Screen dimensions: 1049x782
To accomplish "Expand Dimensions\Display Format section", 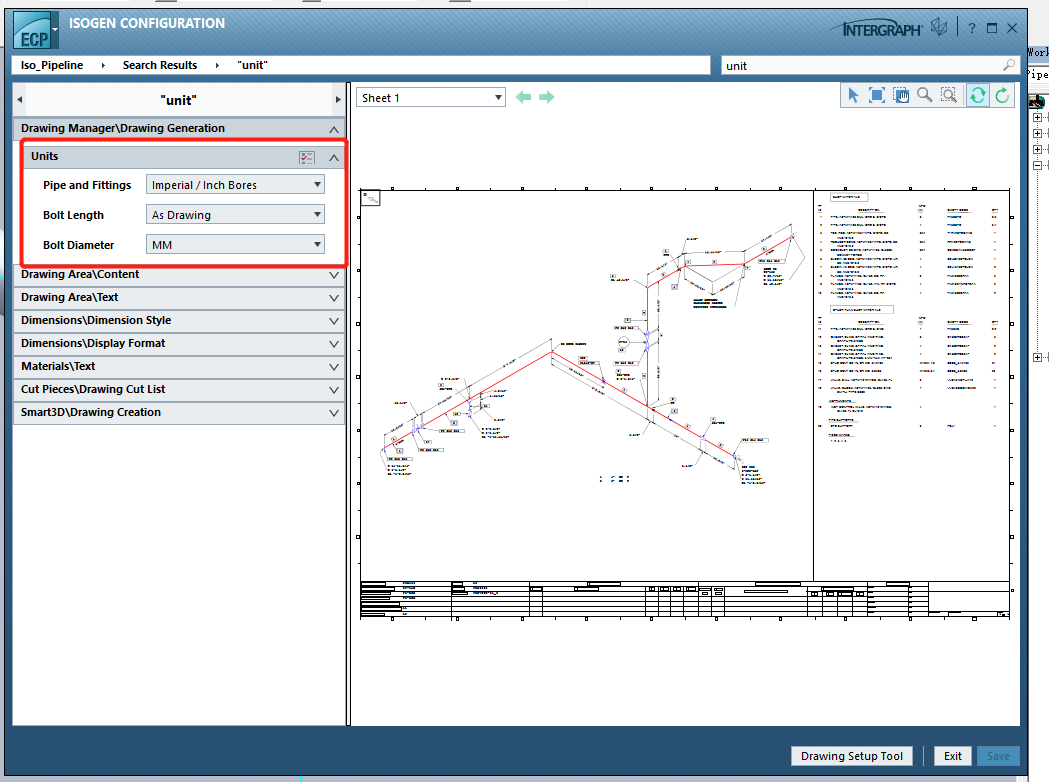I will click(x=334, y=344).
